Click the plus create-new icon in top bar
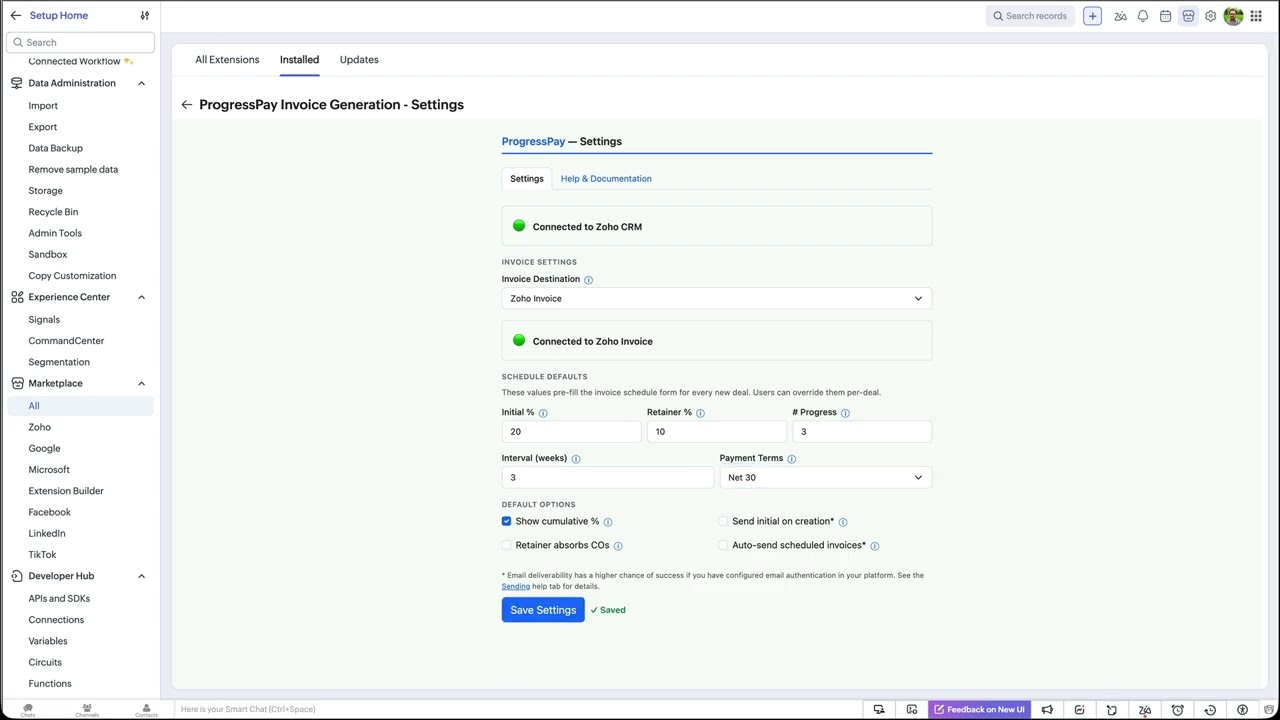This screenshot has height=720, width=1280. click(x=1092, y=16)
